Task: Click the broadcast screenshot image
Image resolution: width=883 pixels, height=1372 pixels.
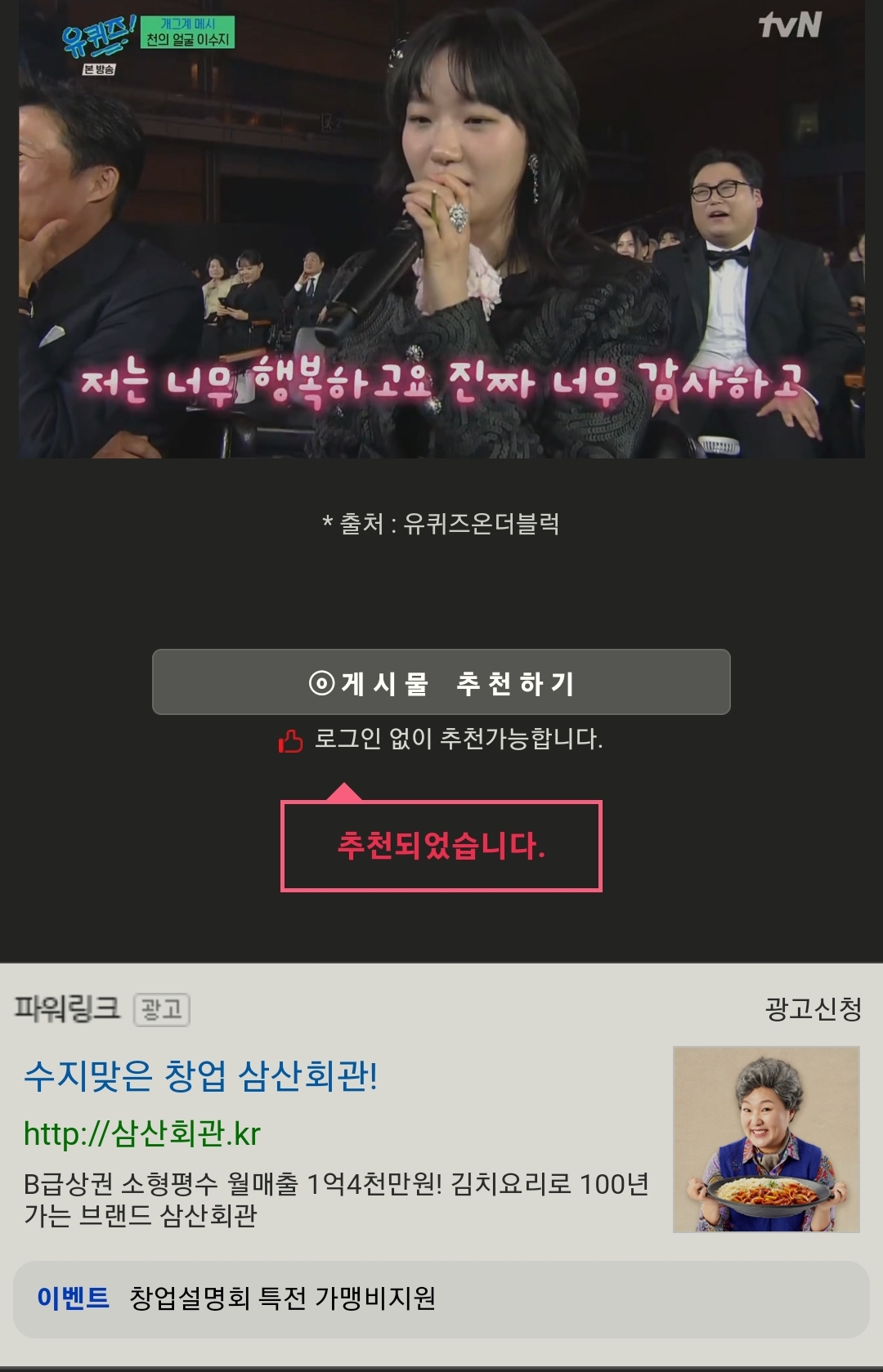Action: tap(441, 229)
